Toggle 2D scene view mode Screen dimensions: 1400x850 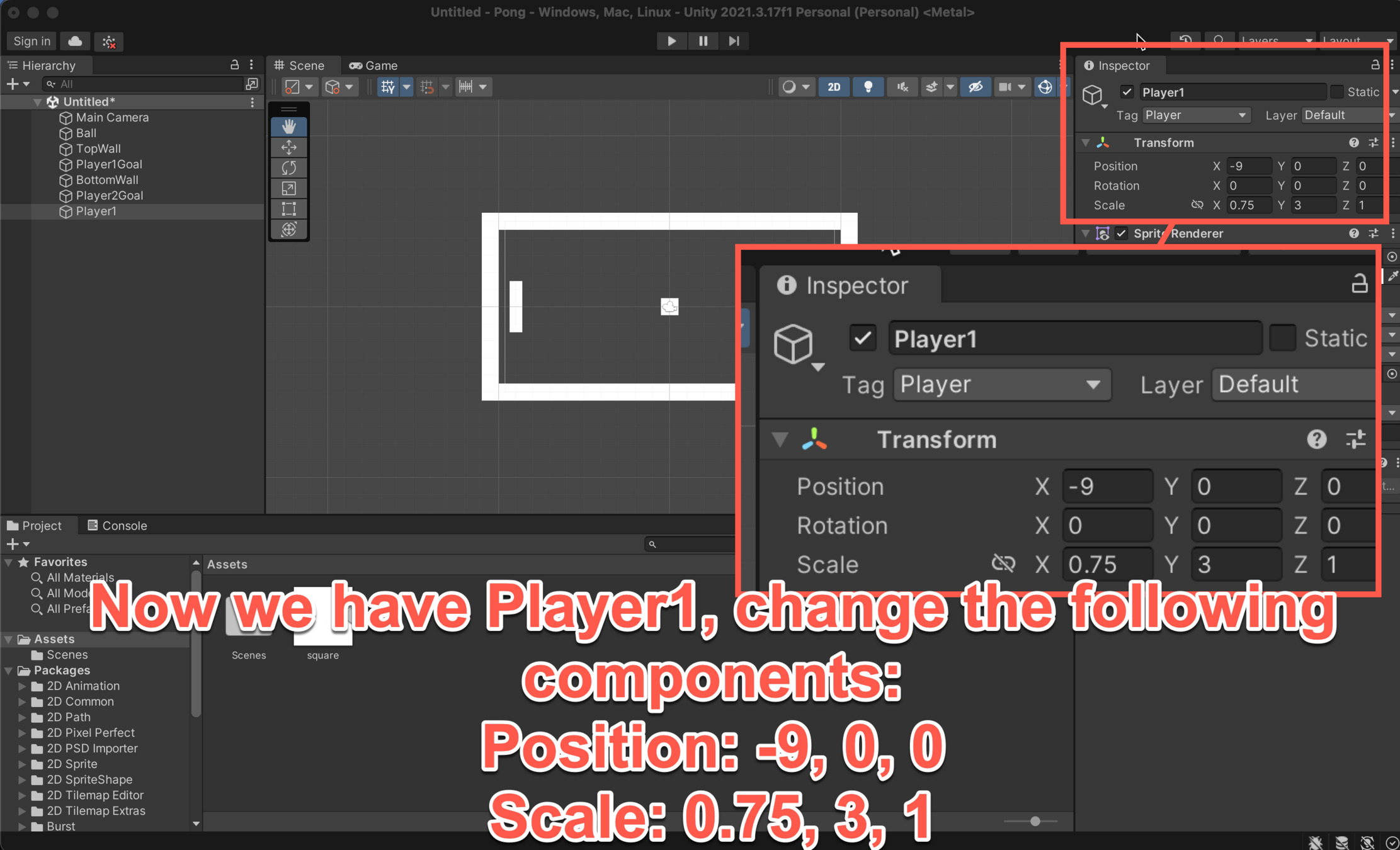coord(833,87)
